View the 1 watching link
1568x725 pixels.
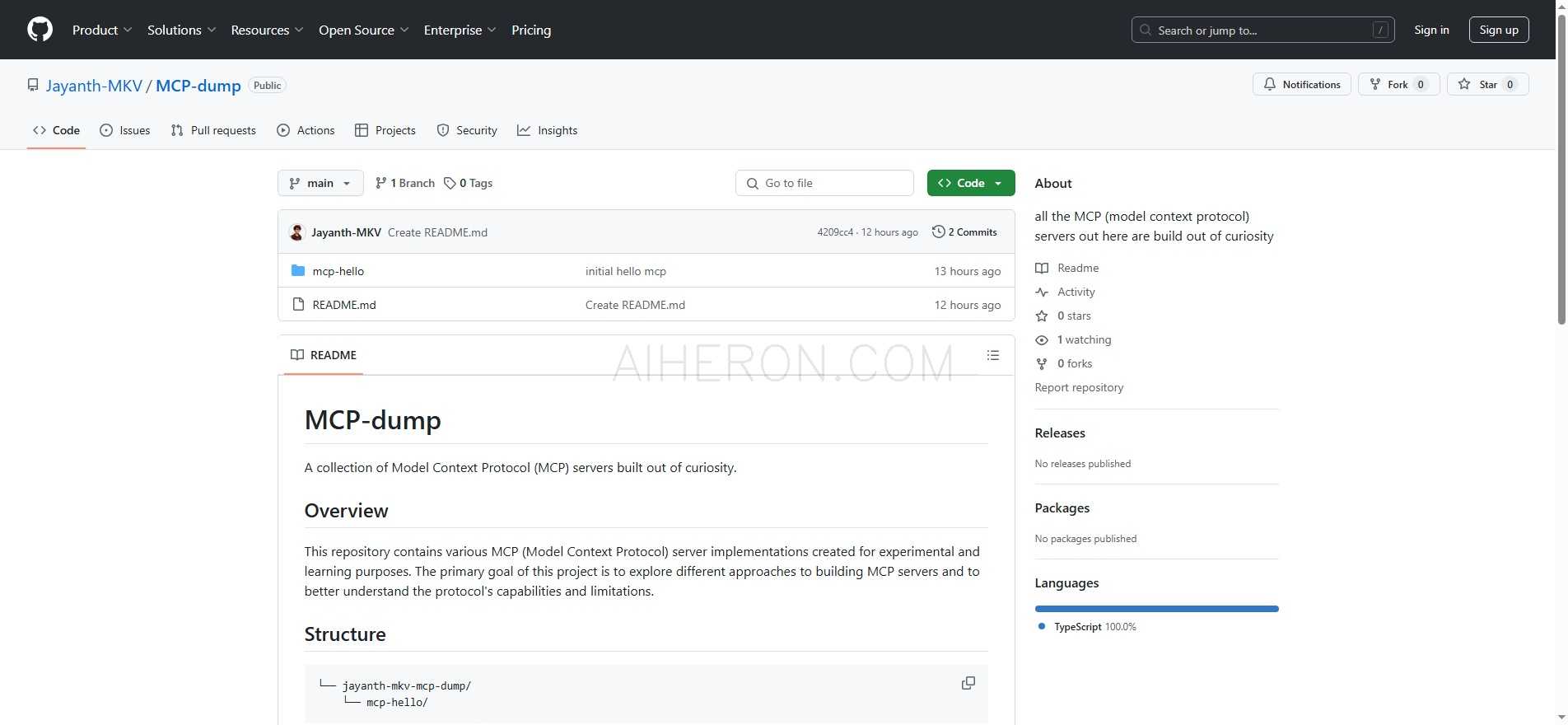click(x=1073, y=339)
